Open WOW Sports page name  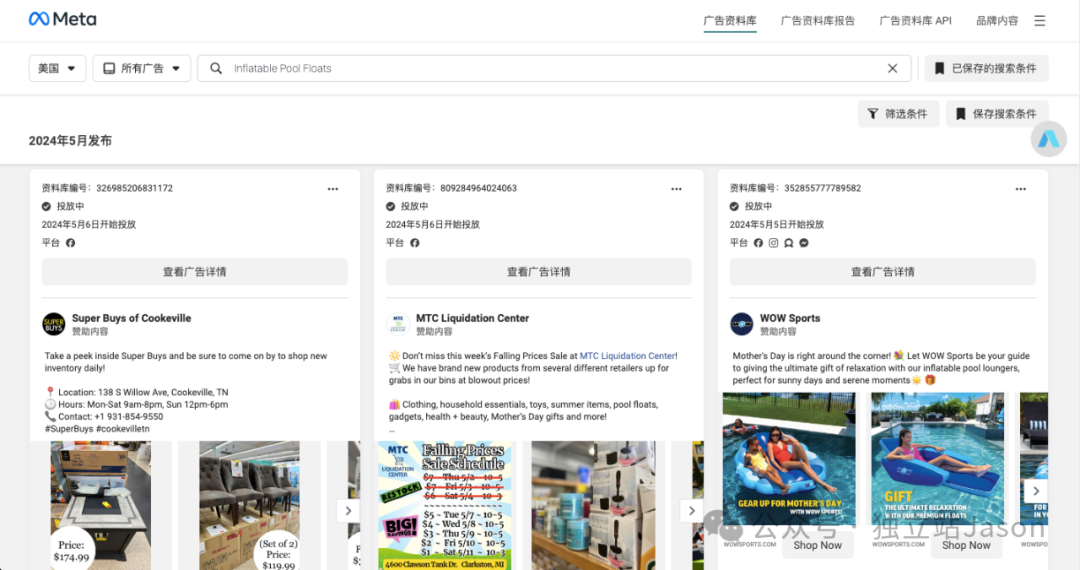tap(790, 318)
